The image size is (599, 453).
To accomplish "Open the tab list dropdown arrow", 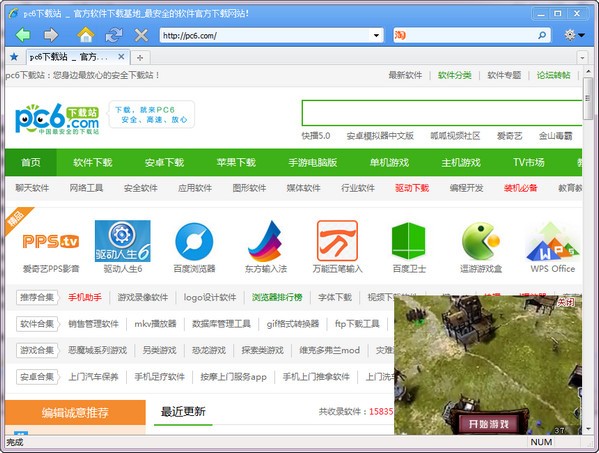I will coord(582,58).
